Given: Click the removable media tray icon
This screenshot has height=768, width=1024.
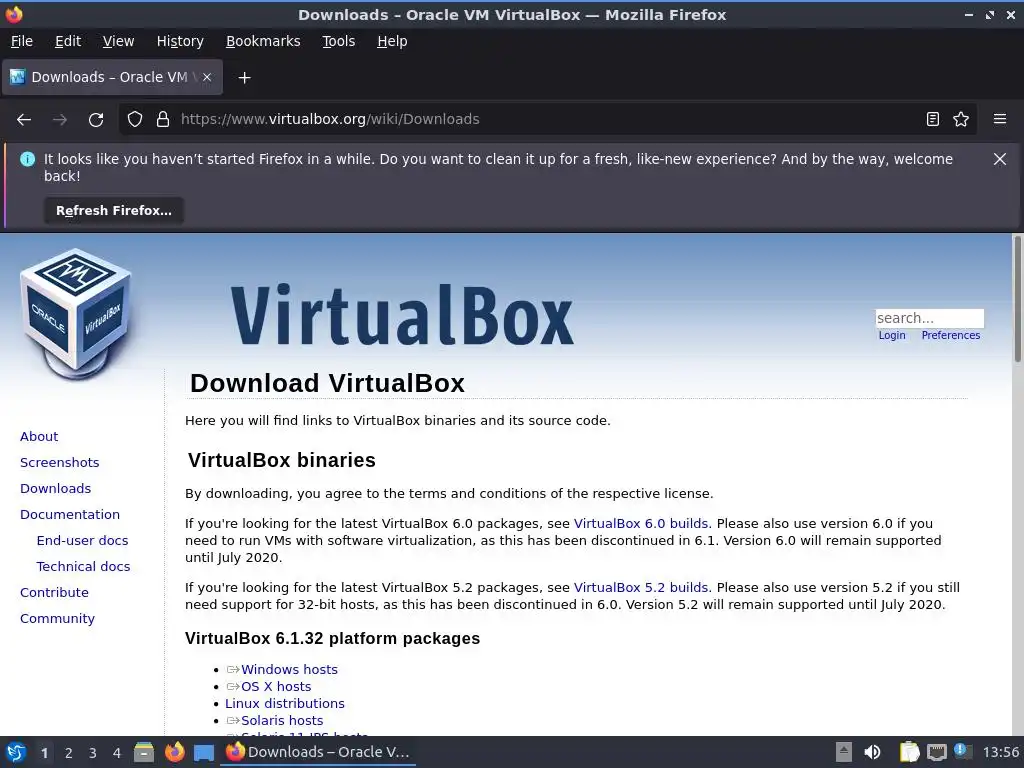Looking at the screenshot, I should coord(844,752).
